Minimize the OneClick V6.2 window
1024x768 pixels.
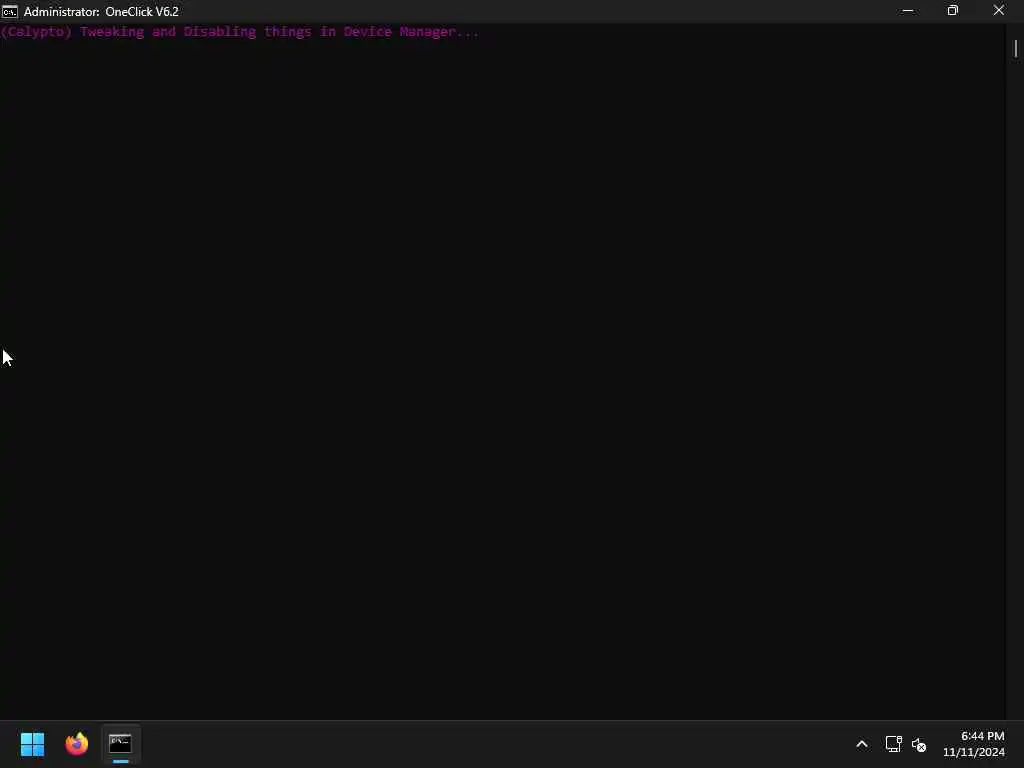click(x=908, y=10)
